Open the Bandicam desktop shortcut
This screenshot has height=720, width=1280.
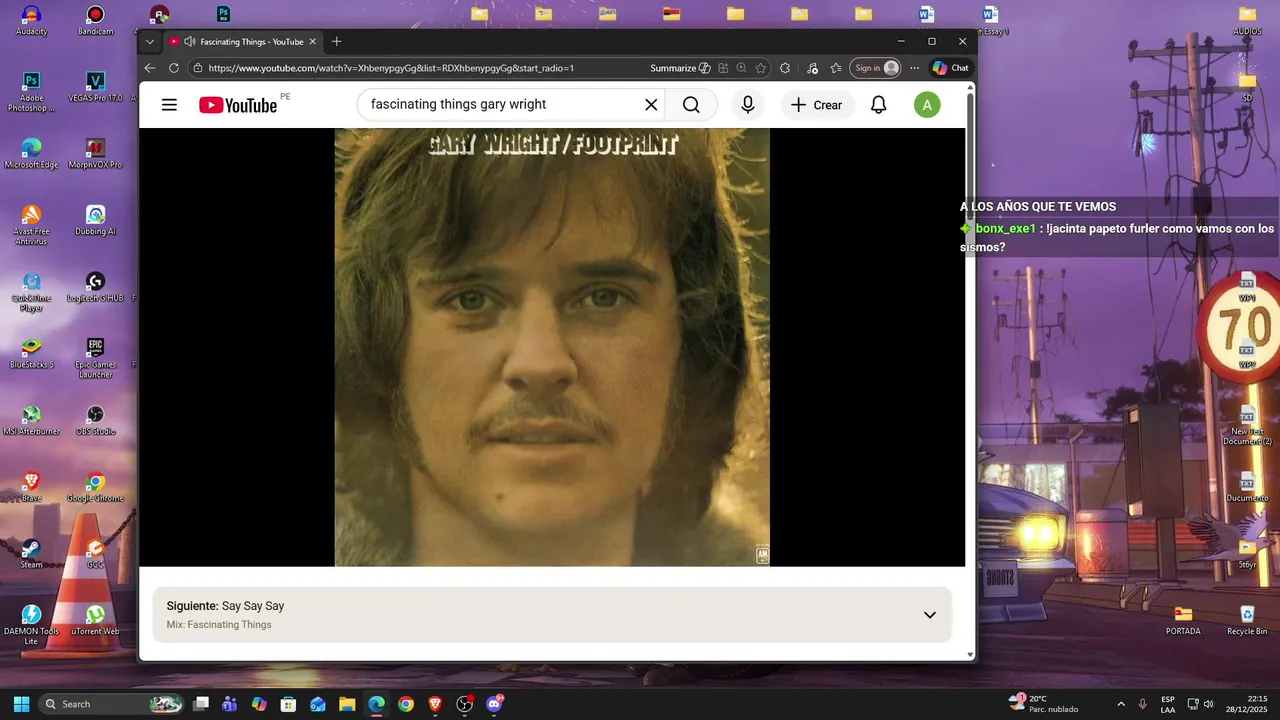(x=95, y=20)
